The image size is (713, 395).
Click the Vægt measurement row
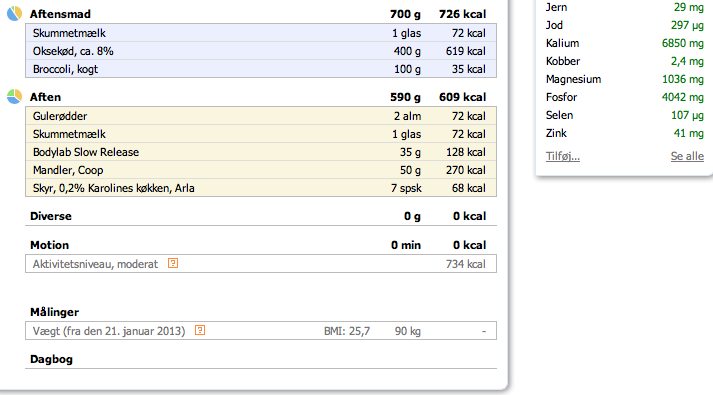(x=261, y=331)
